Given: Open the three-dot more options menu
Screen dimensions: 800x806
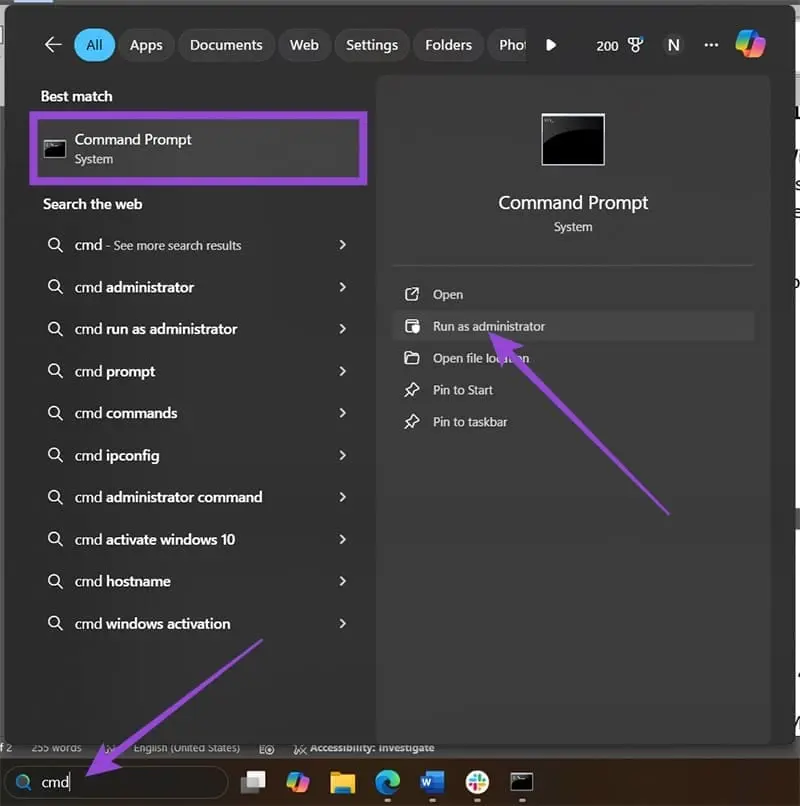Looking at the screenshot, I should click(x=711, y=45).
